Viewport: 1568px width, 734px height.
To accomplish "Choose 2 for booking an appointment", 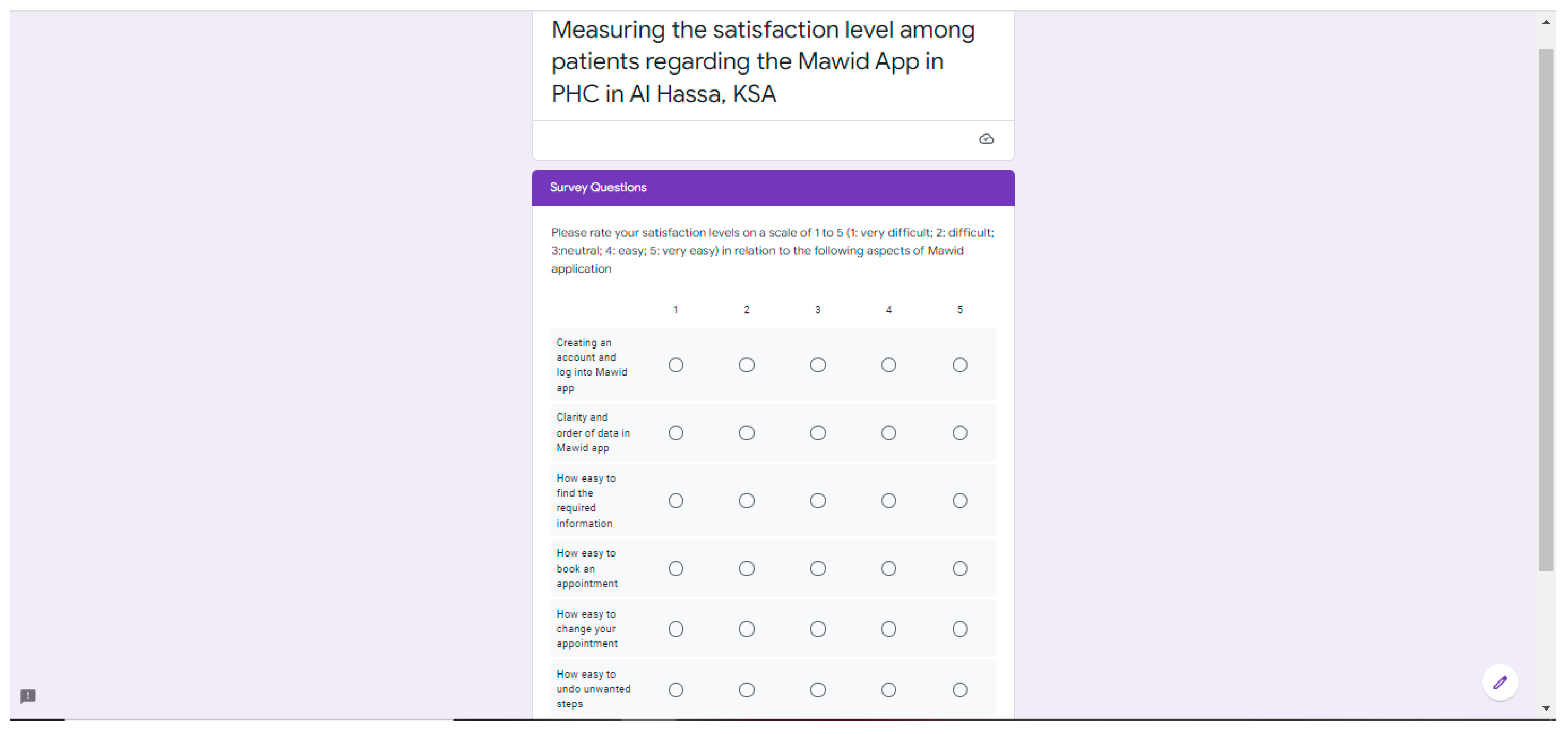I will coord(746,569).
